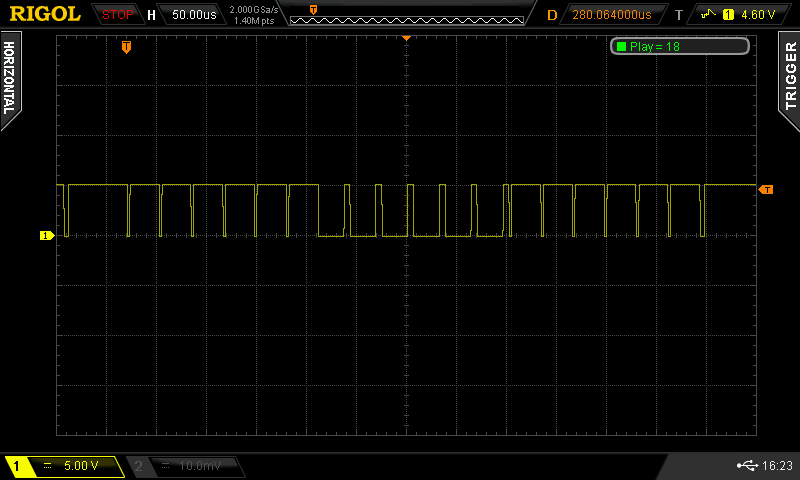Click the trigger edge type icon
The height and width of the screenshot is (480, 800).
click(x=711, y=15)
